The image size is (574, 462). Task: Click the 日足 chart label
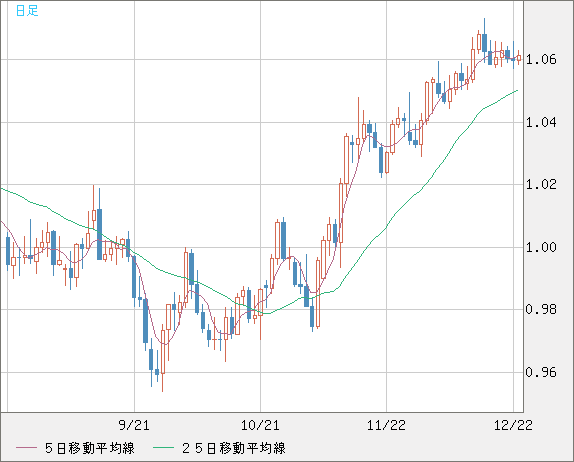(27, 10)
